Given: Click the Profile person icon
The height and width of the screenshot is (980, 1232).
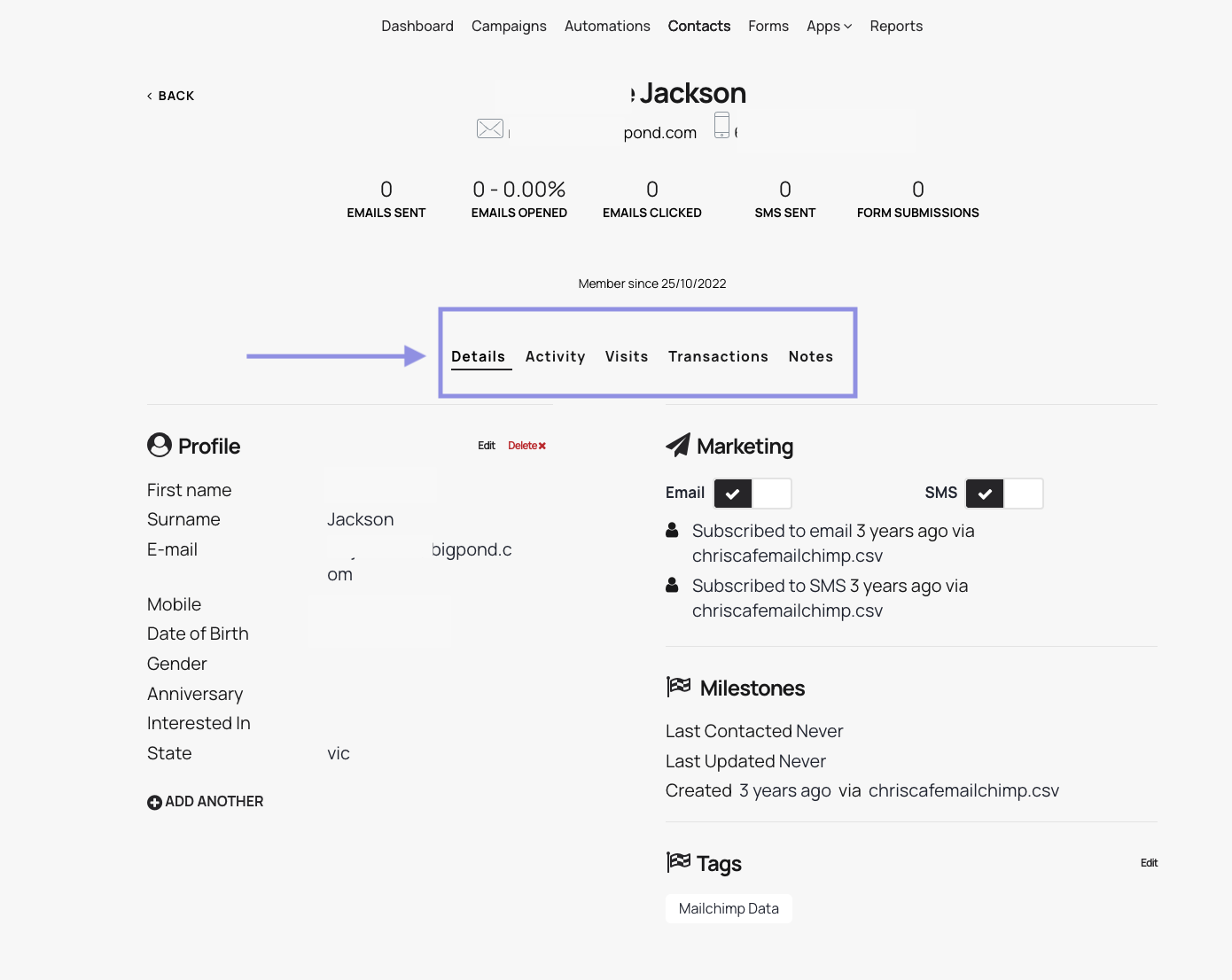Looking at the screenshot, I should pos(160,445).
